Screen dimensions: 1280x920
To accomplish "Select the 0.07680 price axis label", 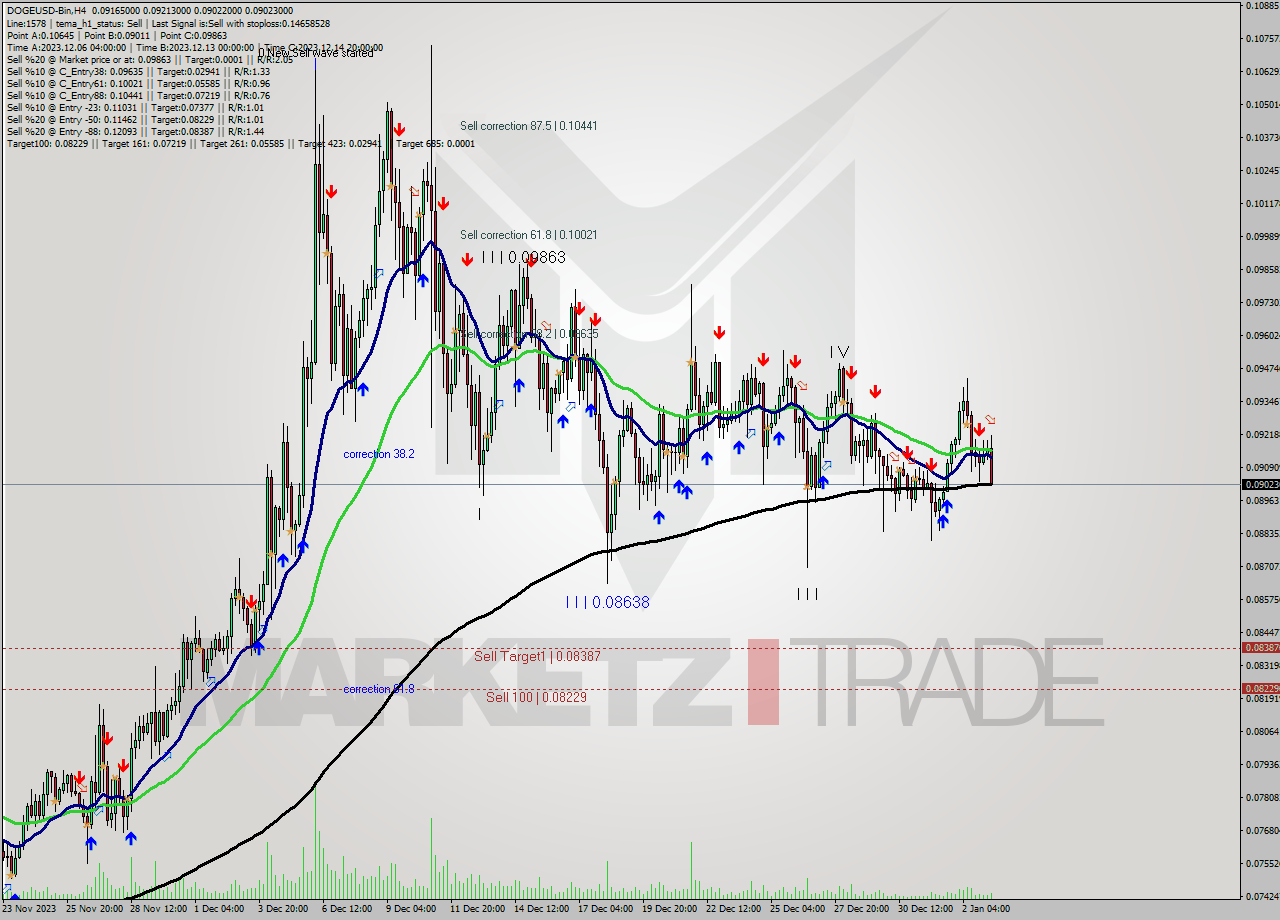I will pos(1262,830).
